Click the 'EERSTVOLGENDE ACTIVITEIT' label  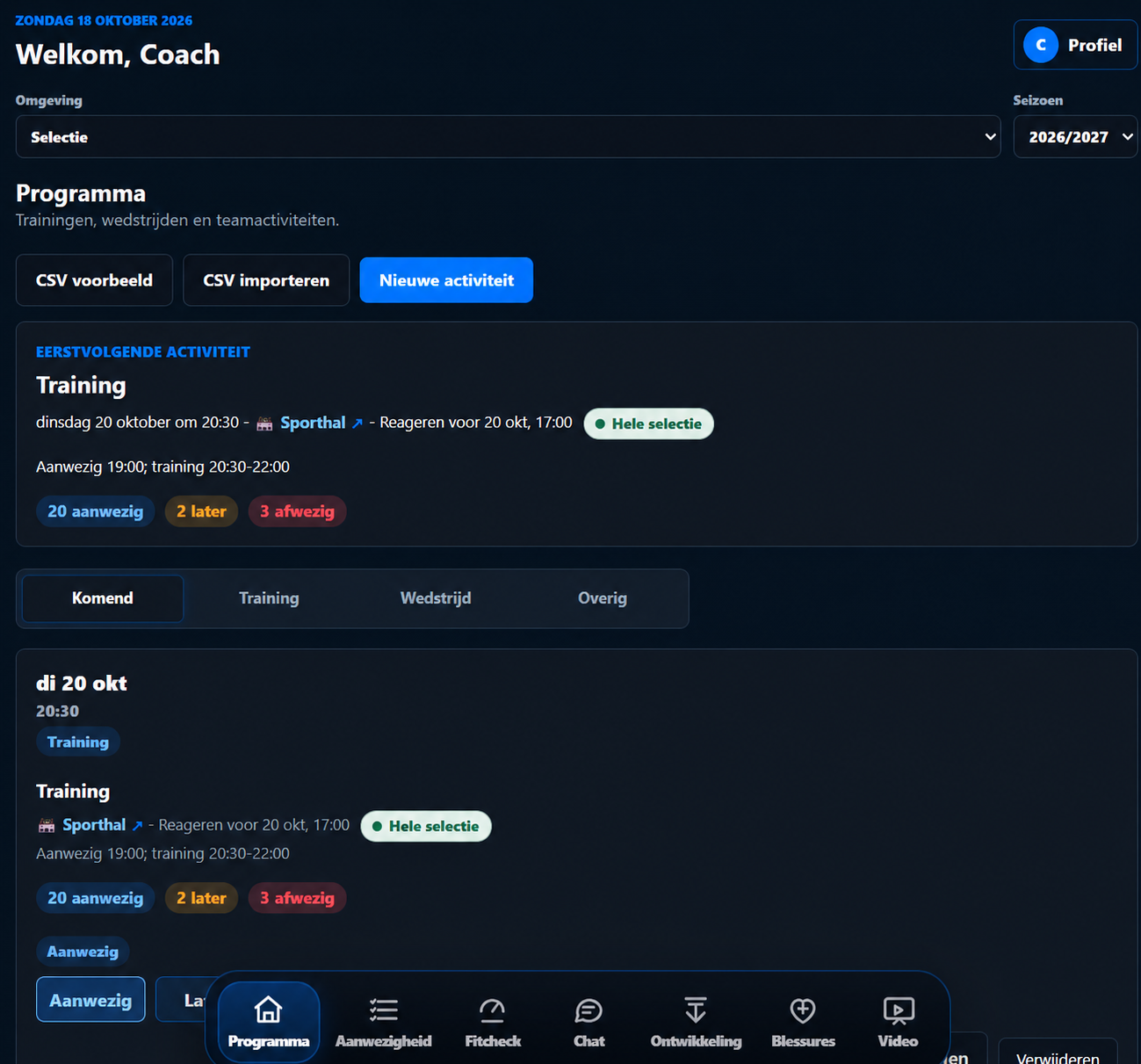click(143, 351)
